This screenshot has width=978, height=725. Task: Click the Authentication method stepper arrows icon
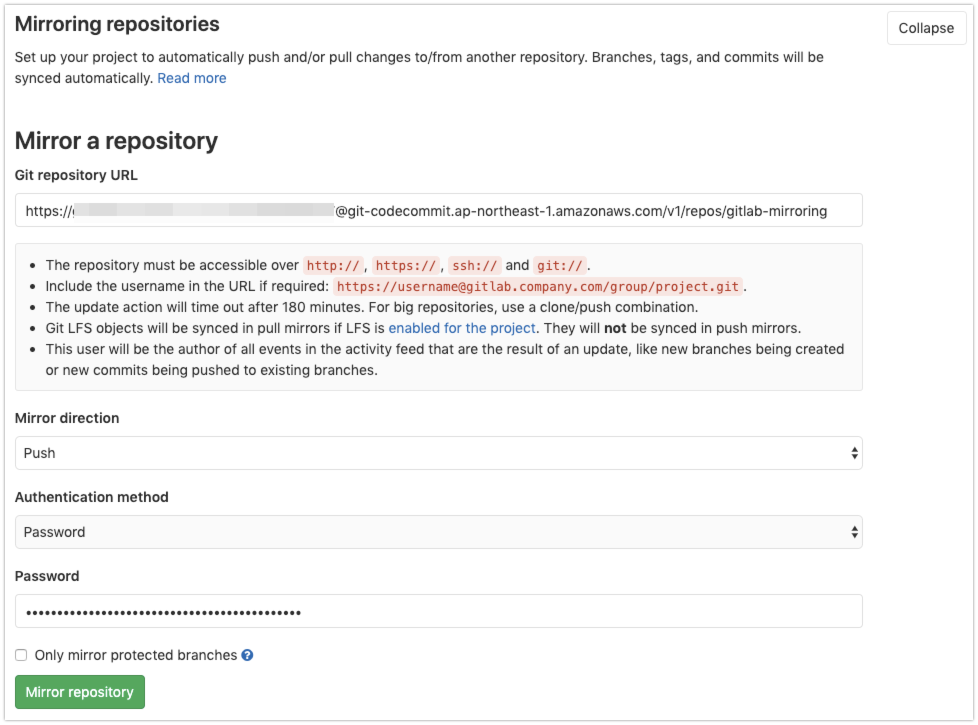tap(855, 532)
